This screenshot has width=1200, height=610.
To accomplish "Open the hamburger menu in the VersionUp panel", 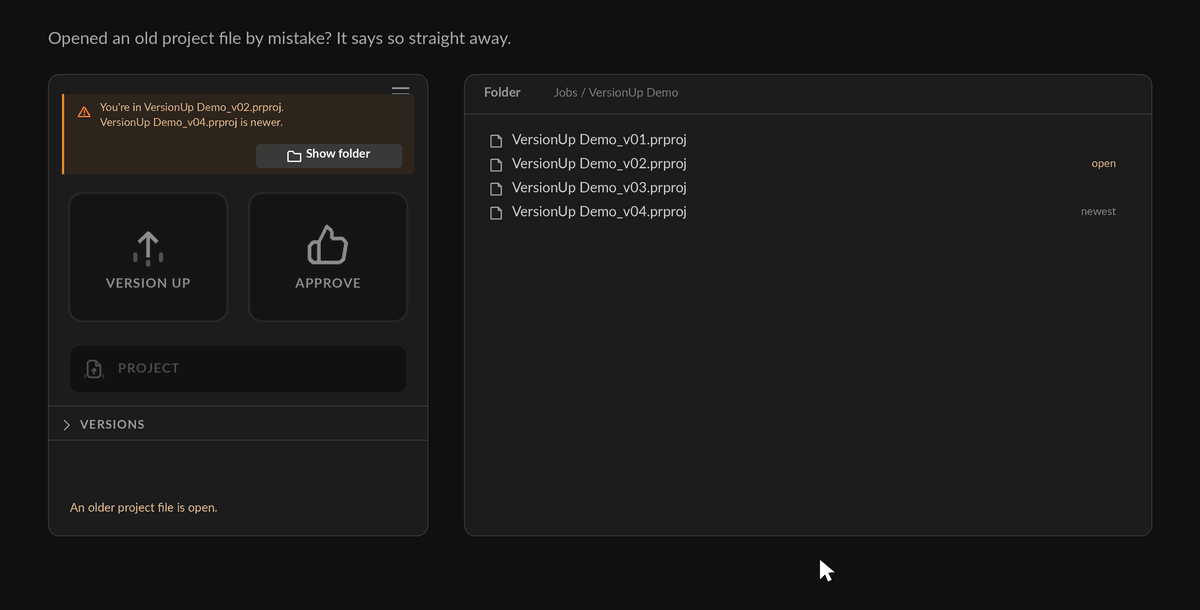I will tap(401, 91).
